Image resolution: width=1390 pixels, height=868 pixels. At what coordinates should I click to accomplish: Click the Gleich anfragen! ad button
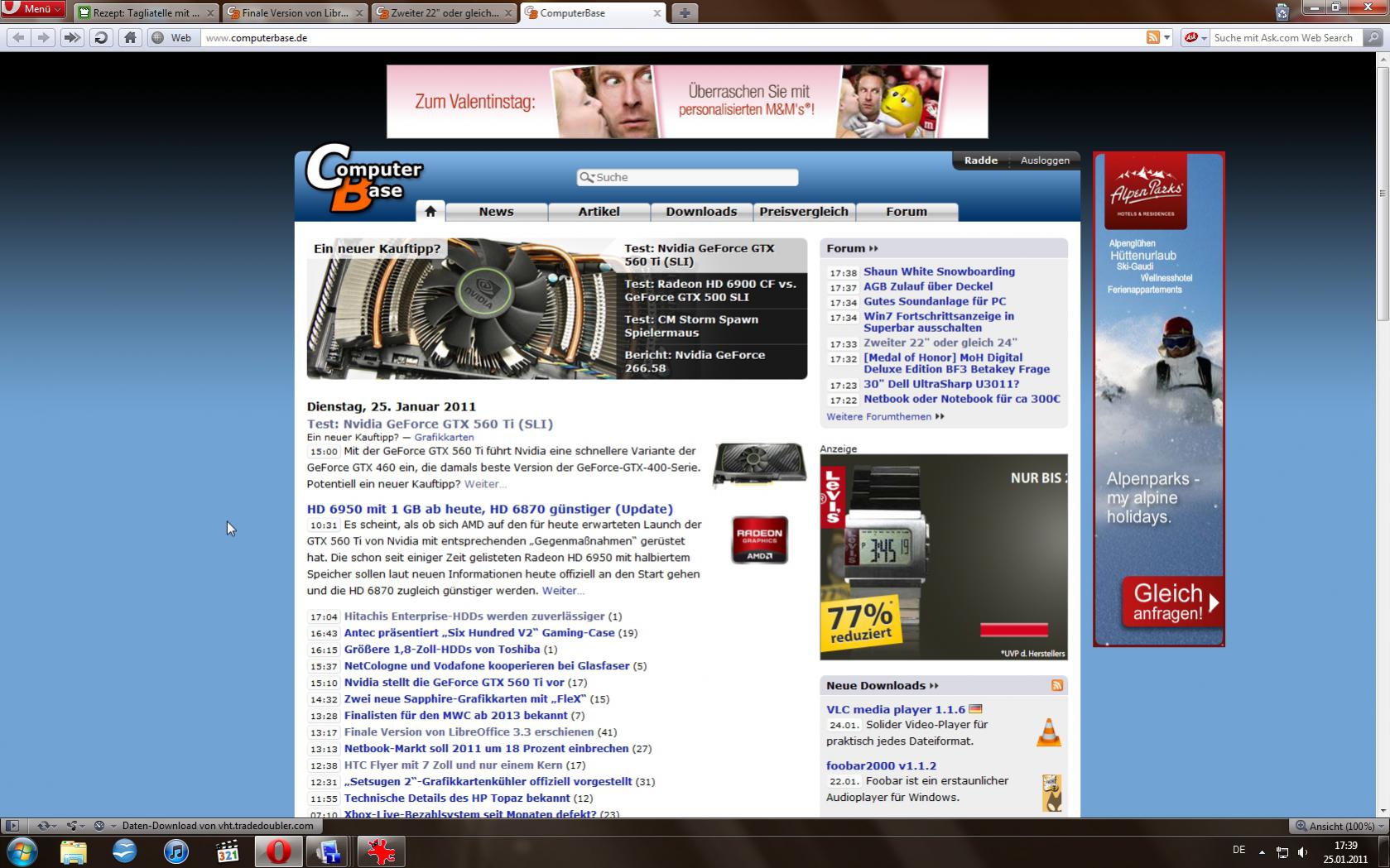click(x=1173, y=602)
